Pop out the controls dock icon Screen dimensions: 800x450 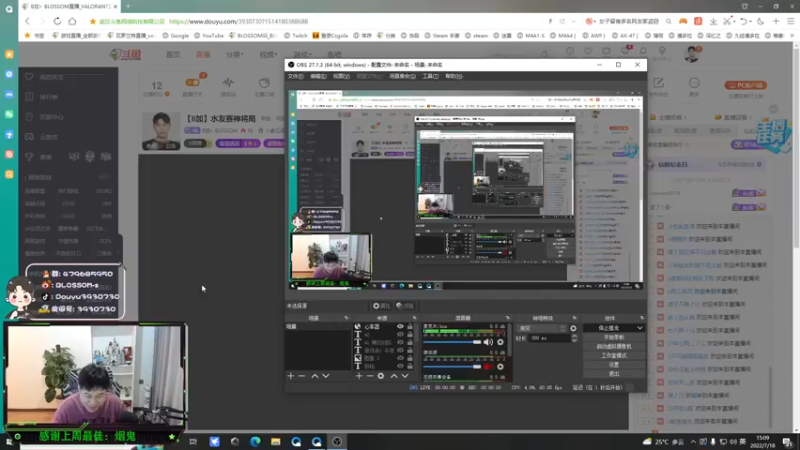point(641,318)
